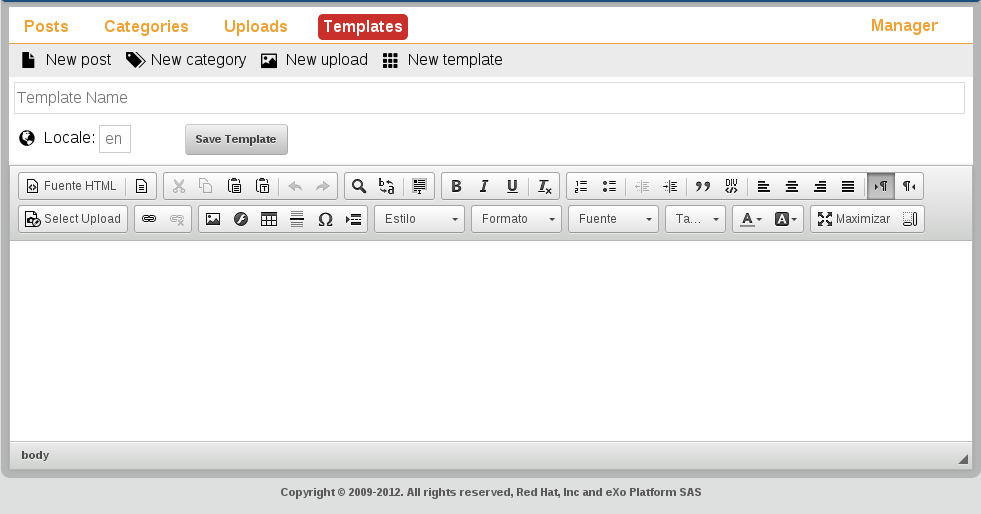Click the Locale globe icon

pyautogui.click(x=27, y=138)
